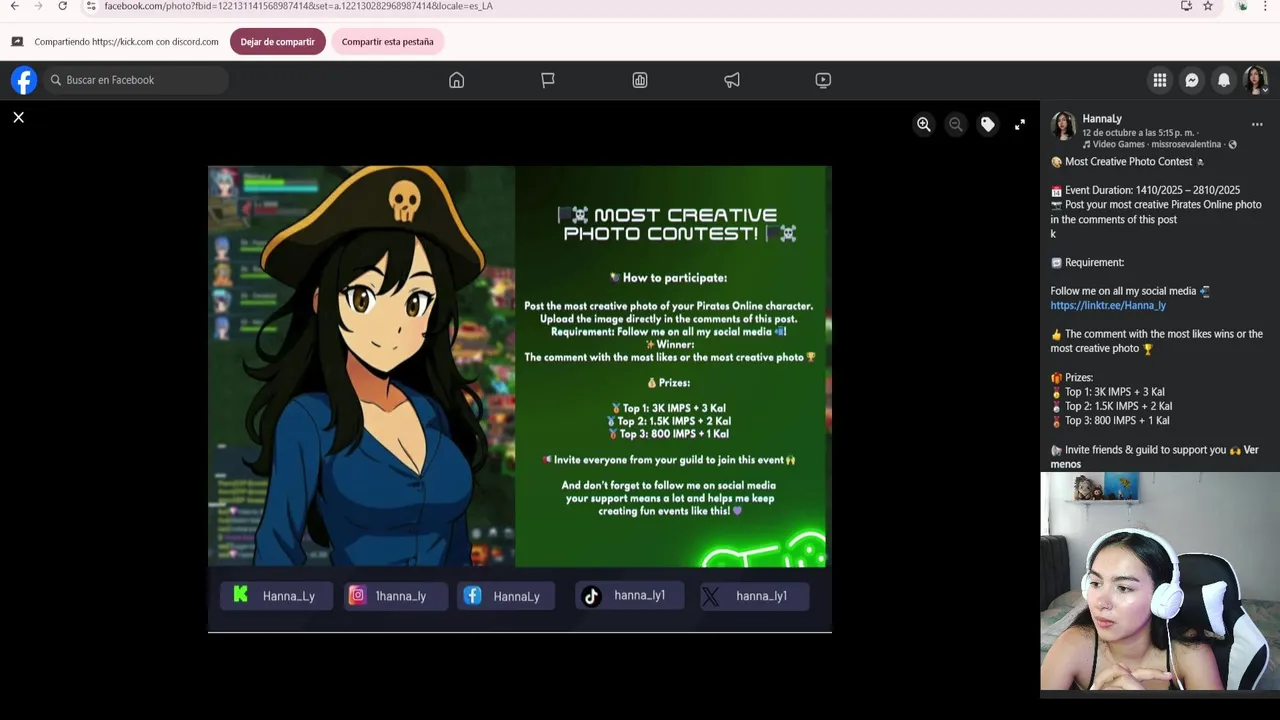This screenshot has width=1280, height=720.
Task: Click the screen-sharing indicator icon
Action: pos(17,42)
